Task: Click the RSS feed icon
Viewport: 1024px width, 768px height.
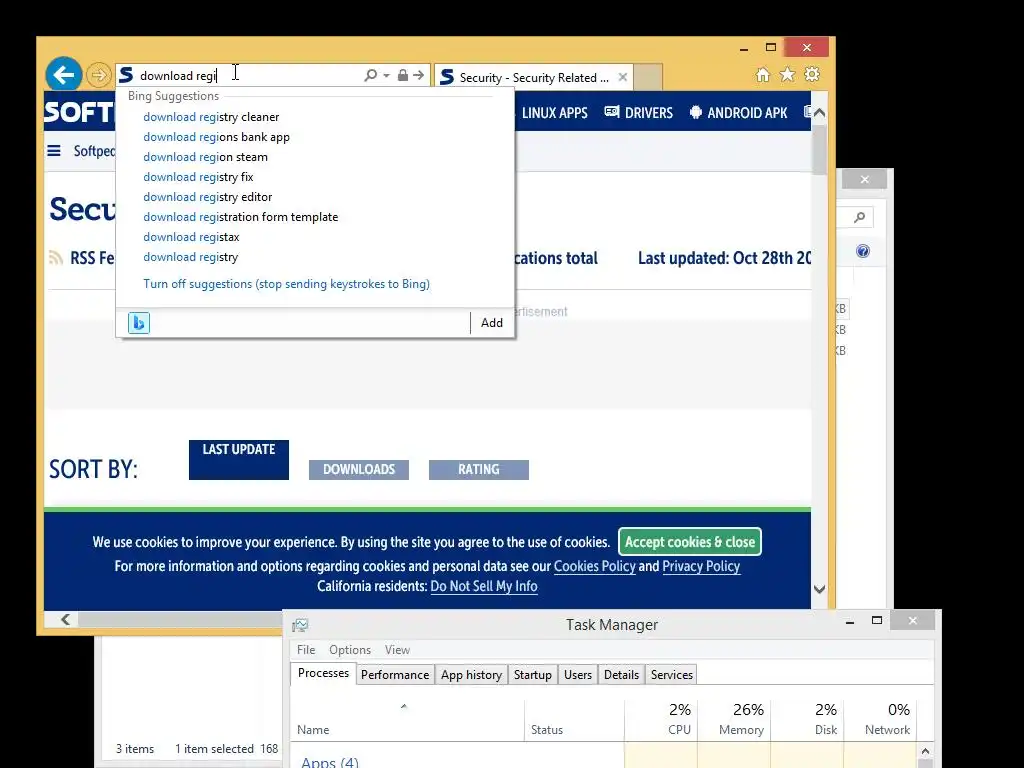Action: coord(56,258)
